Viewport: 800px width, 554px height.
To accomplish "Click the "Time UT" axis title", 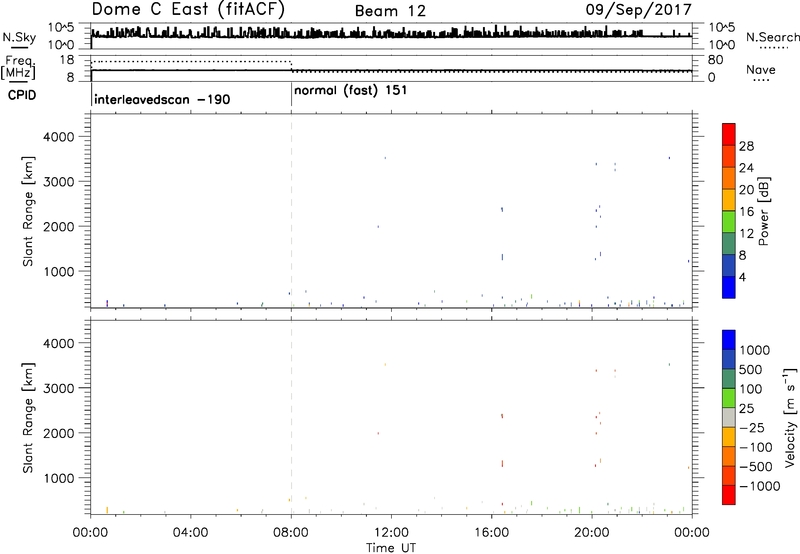I will [x=391, y=548].
